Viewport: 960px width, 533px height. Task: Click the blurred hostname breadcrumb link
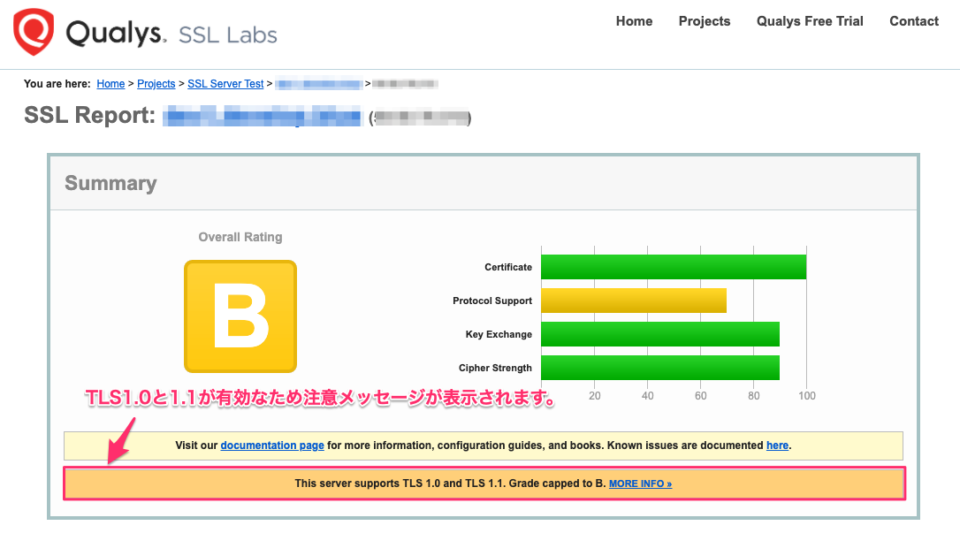(x=318, y=84)
